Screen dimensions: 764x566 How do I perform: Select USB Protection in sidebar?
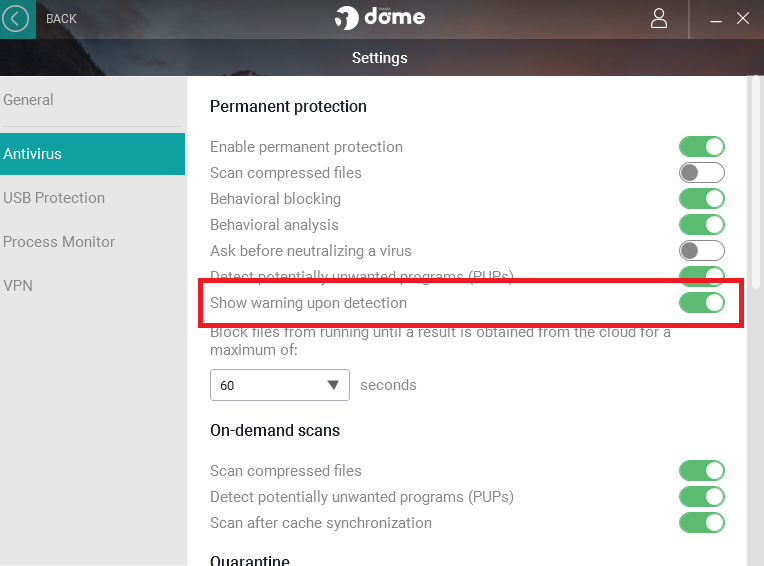pyautogui.click(x=54, y=198)
